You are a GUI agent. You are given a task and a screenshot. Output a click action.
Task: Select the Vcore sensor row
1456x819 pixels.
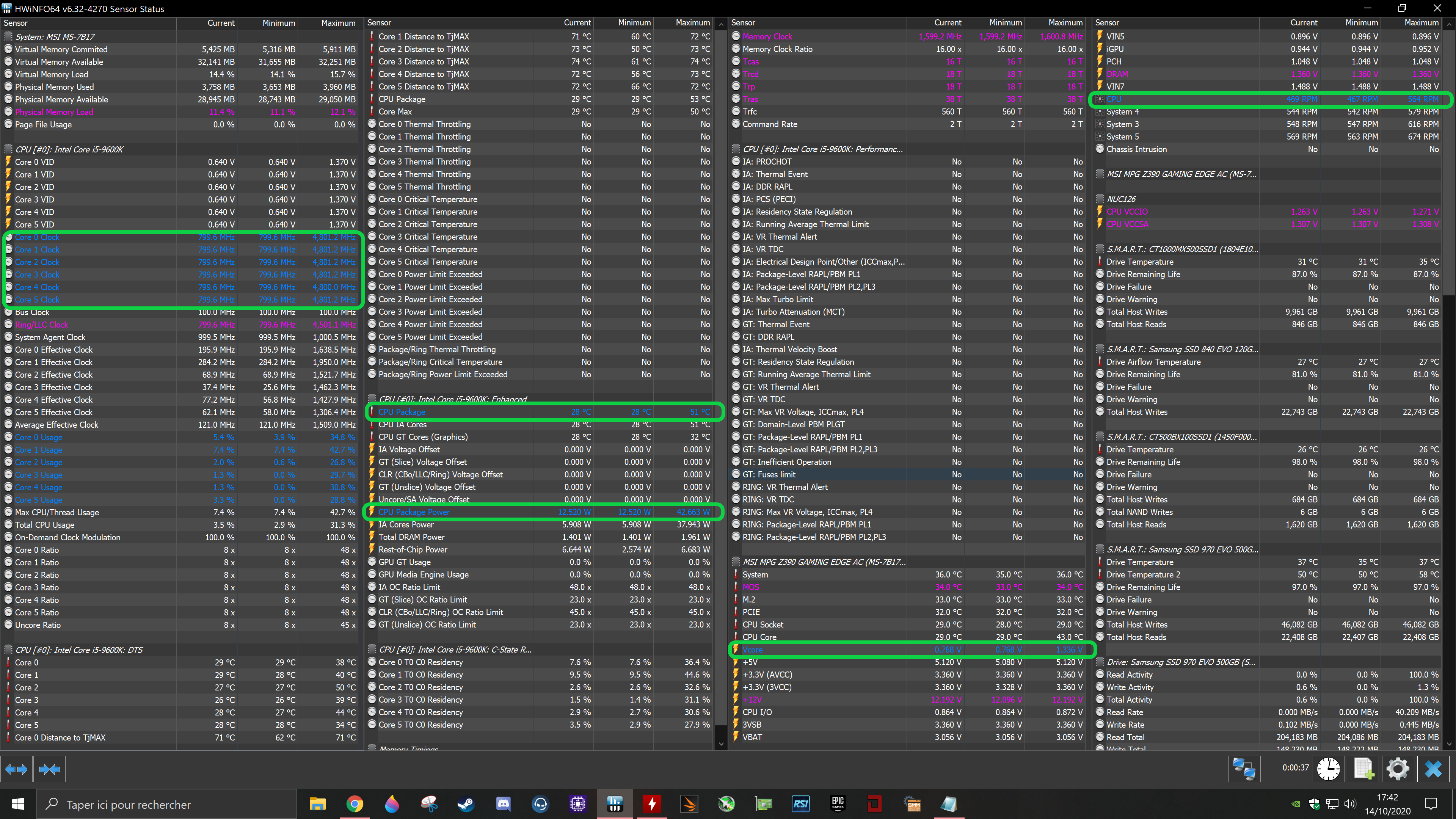(x=752, y=650)
